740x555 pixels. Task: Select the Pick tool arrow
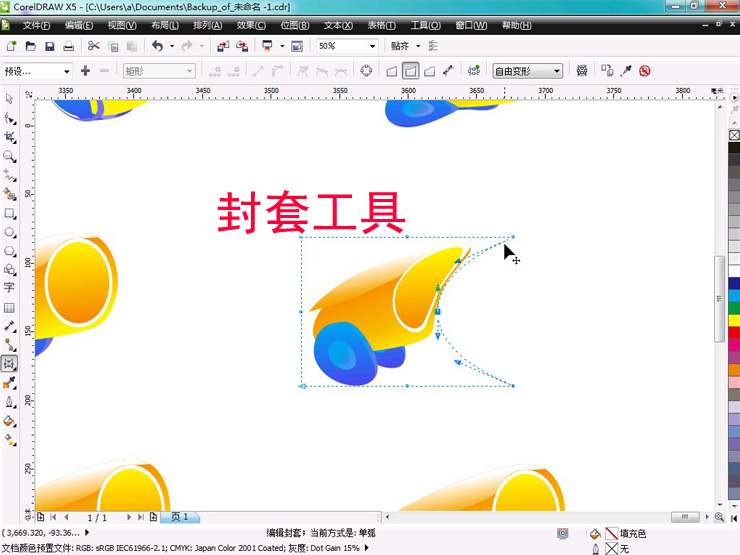pyautogui.click(x=9, y=98)
